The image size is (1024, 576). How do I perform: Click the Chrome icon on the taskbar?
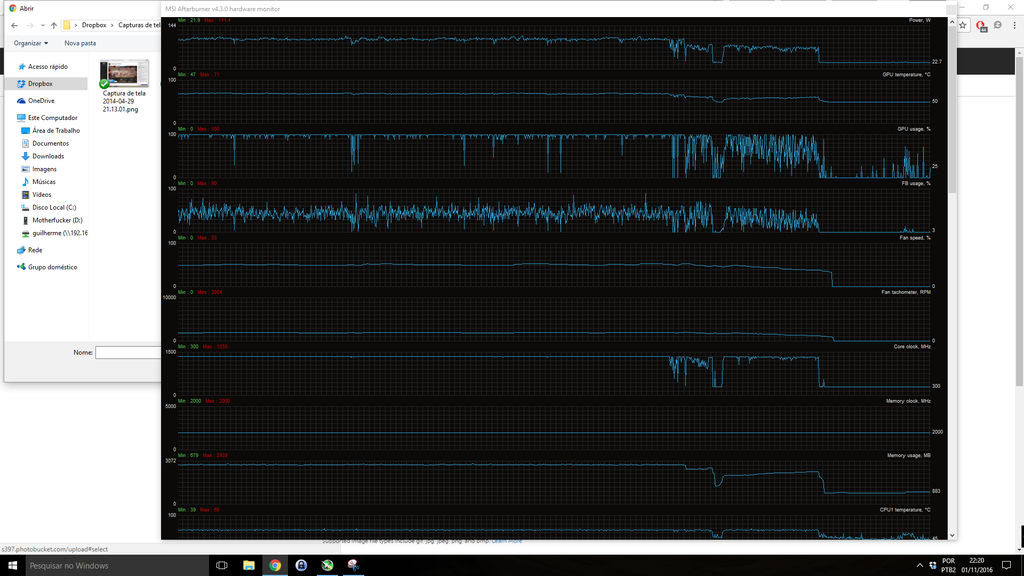(x=275, y=565)
